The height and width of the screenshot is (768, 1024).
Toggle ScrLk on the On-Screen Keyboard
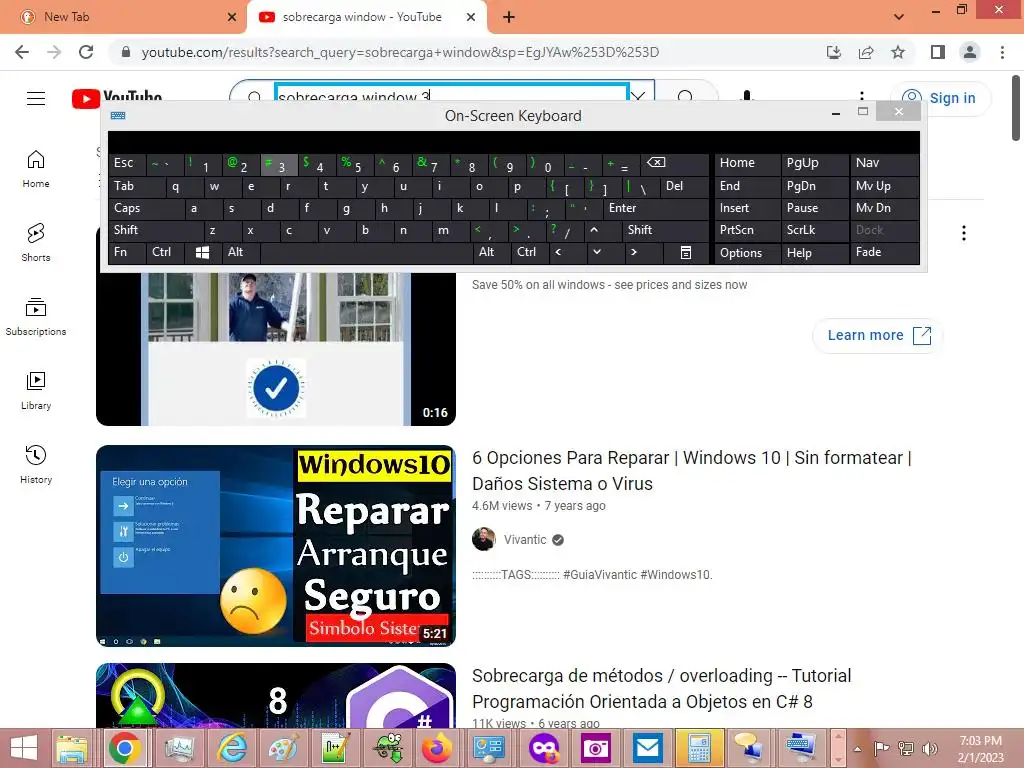tap(814, 230)
